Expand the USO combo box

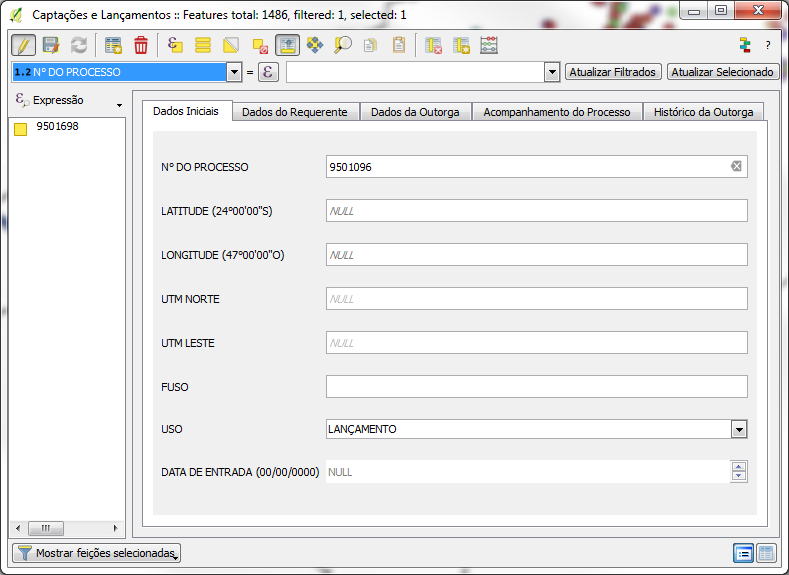pos(738,429)
